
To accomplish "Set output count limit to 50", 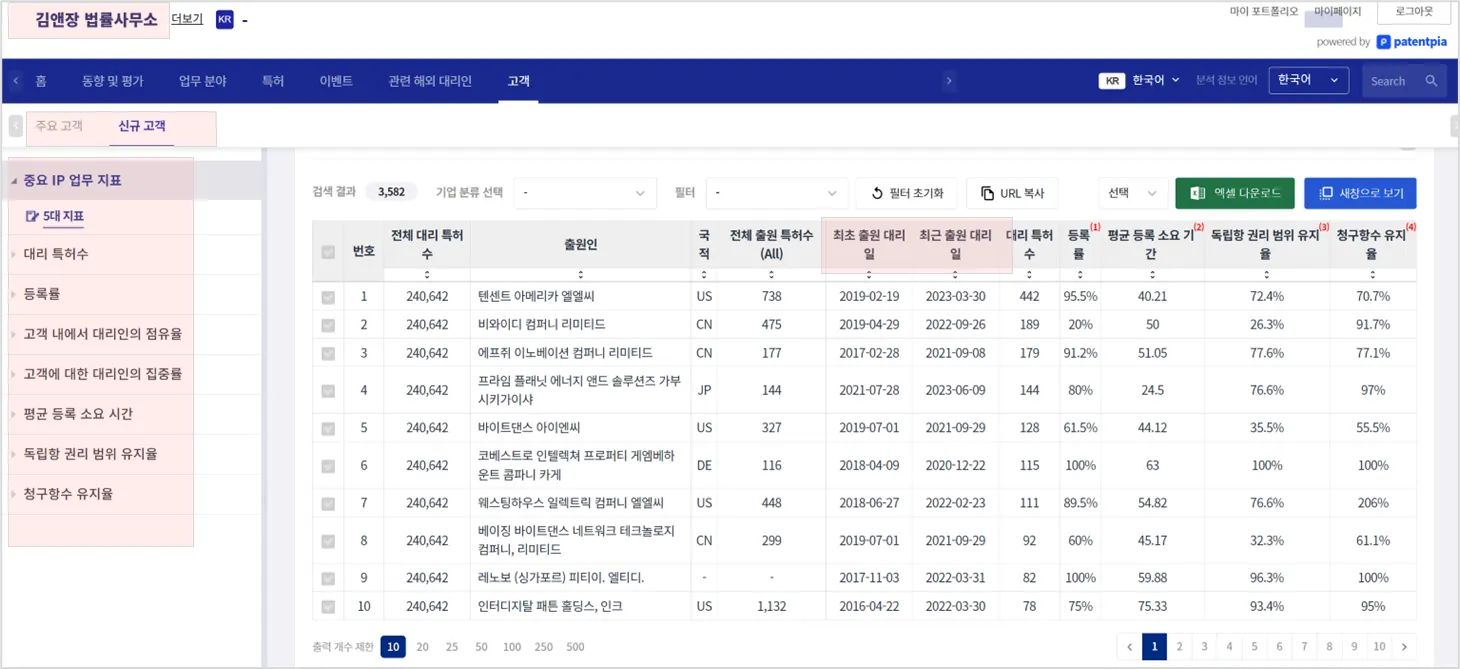I will [x=481, y=647].
